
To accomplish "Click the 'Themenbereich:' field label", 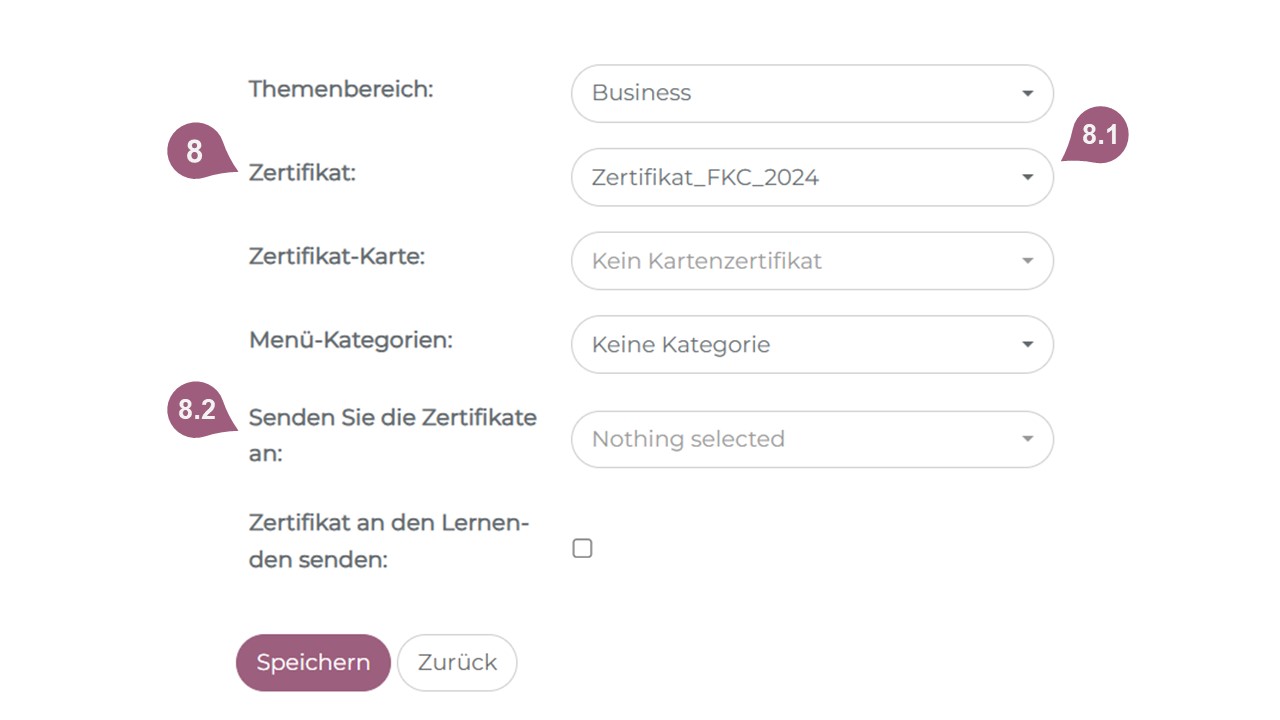I will [x=340, y=89].
